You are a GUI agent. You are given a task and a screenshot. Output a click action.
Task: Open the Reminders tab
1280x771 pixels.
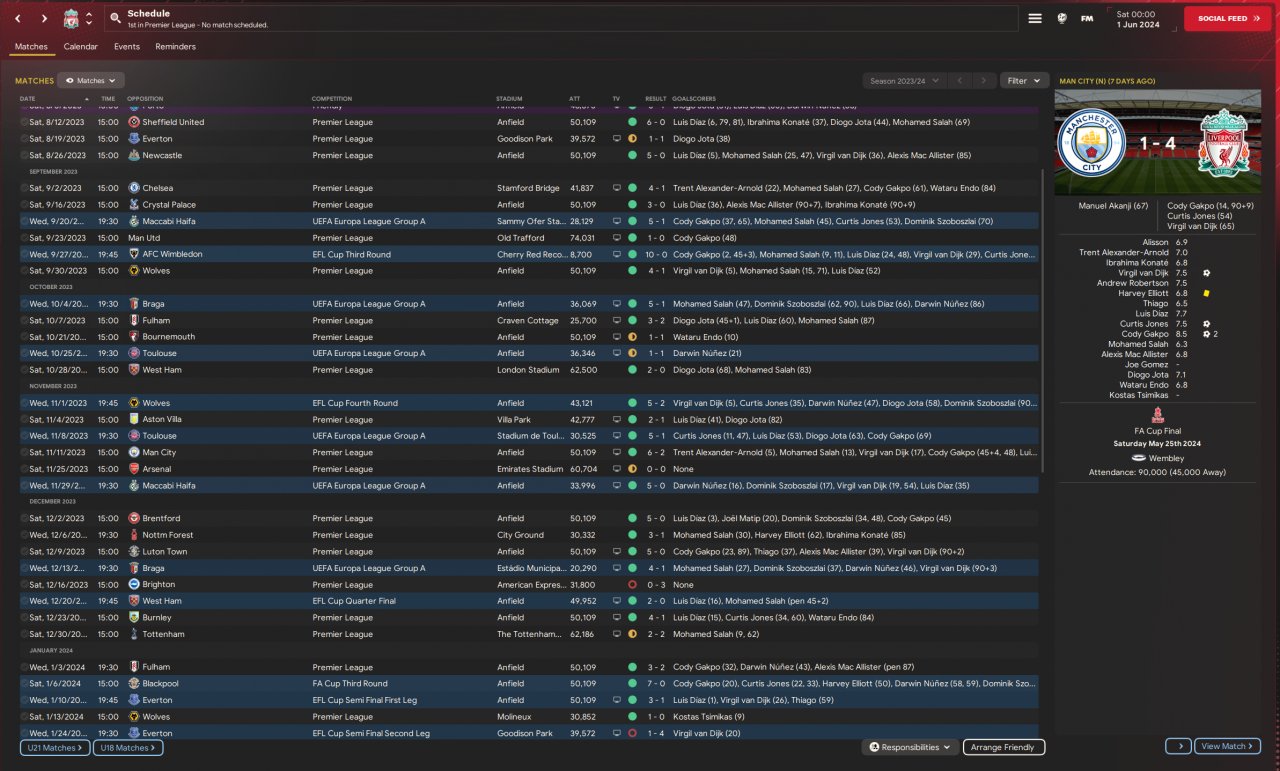tap(175, 47)
